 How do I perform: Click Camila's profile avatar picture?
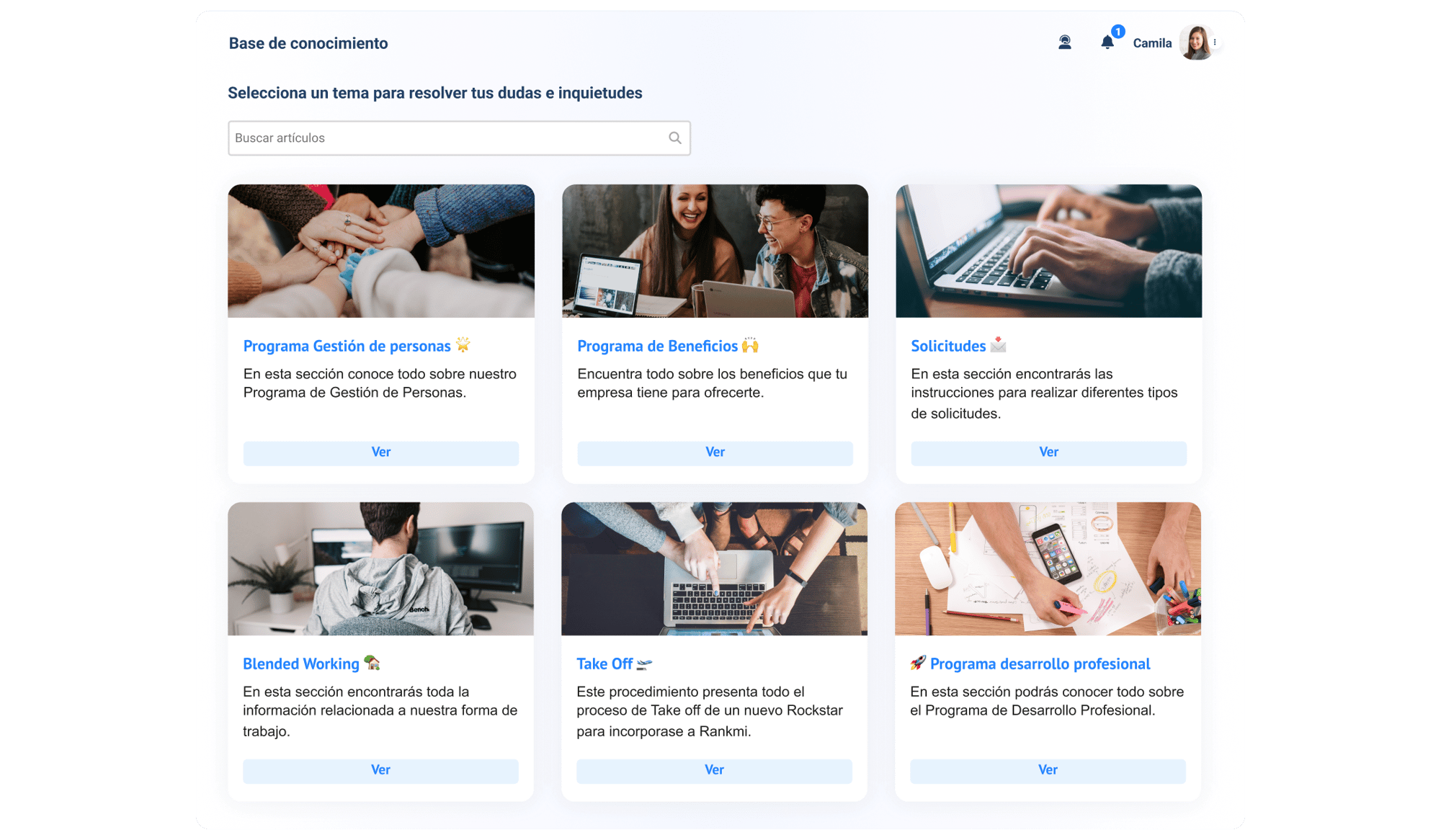point(1195,43)
